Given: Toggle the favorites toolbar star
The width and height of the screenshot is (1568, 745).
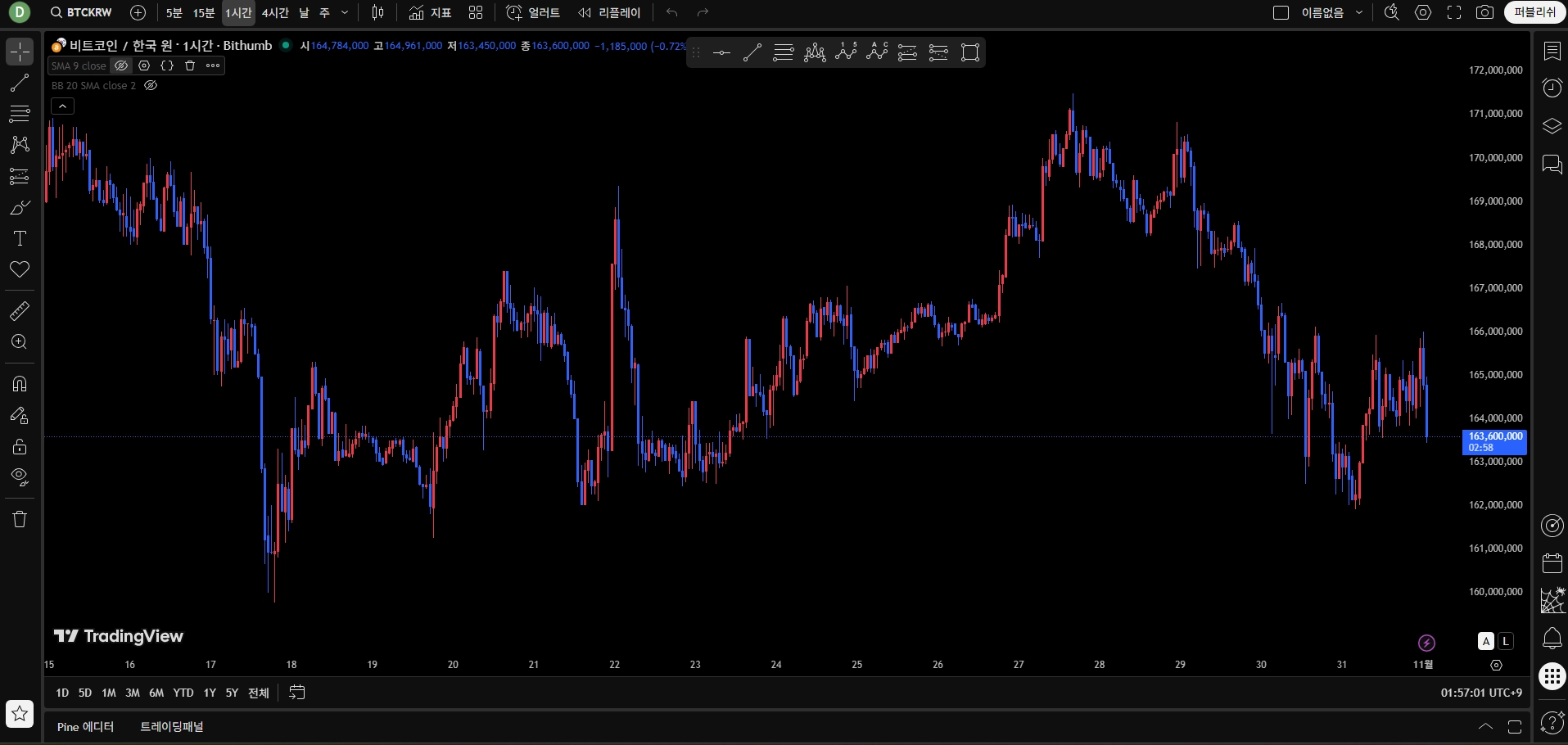Looking at the screenshot, I should [20, 714].
